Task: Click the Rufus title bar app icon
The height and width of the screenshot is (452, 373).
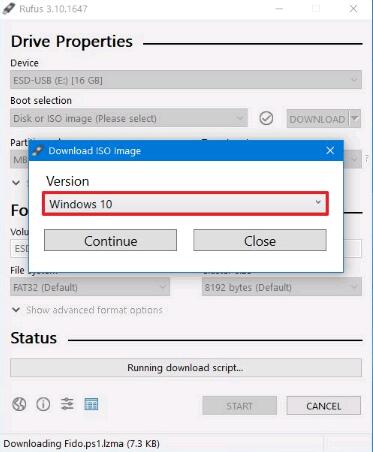Action: coord(9,8)
